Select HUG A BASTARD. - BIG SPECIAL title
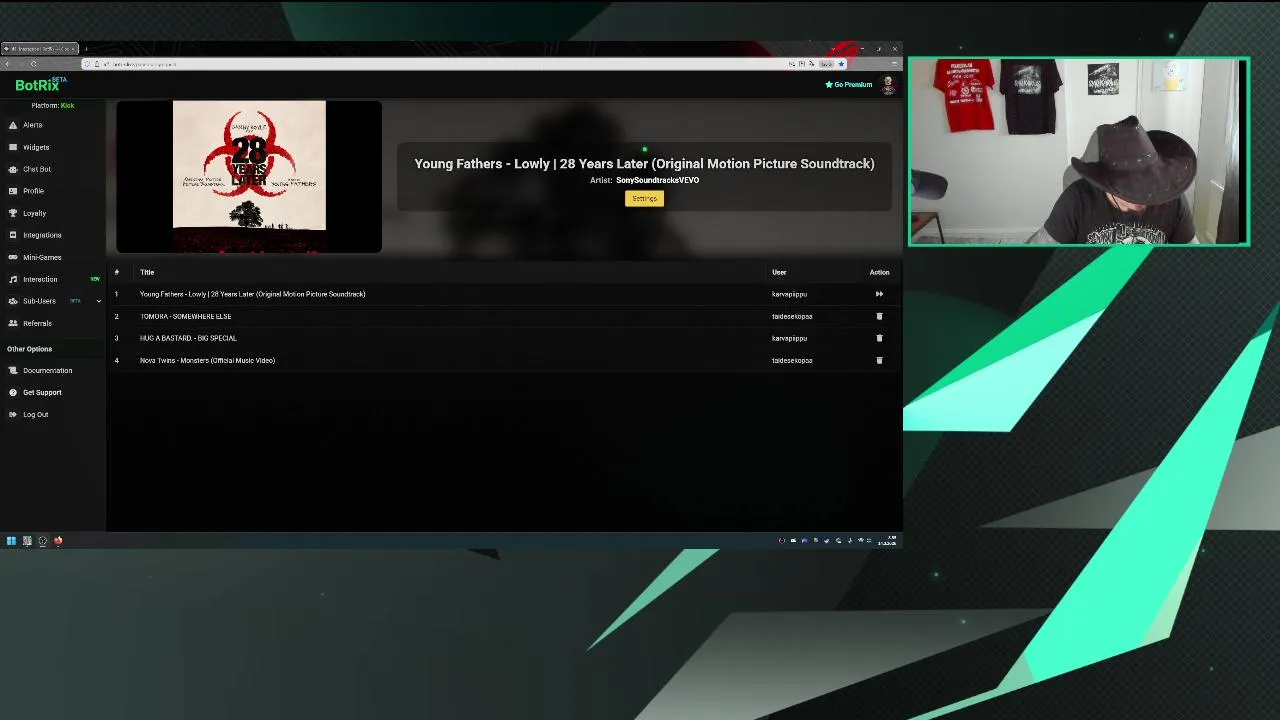This screenshot has width=1280, height=720. point(188,338)
